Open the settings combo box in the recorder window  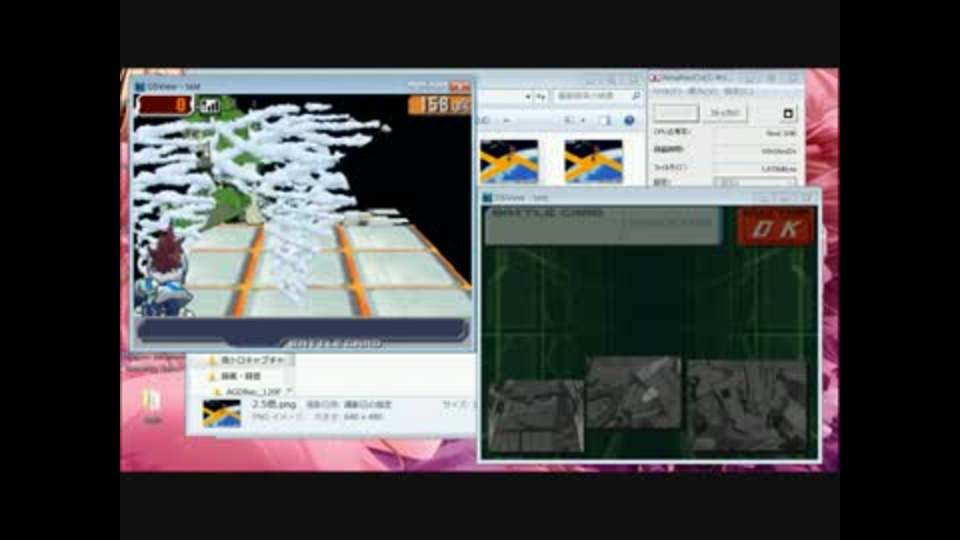tap(756, 182)
